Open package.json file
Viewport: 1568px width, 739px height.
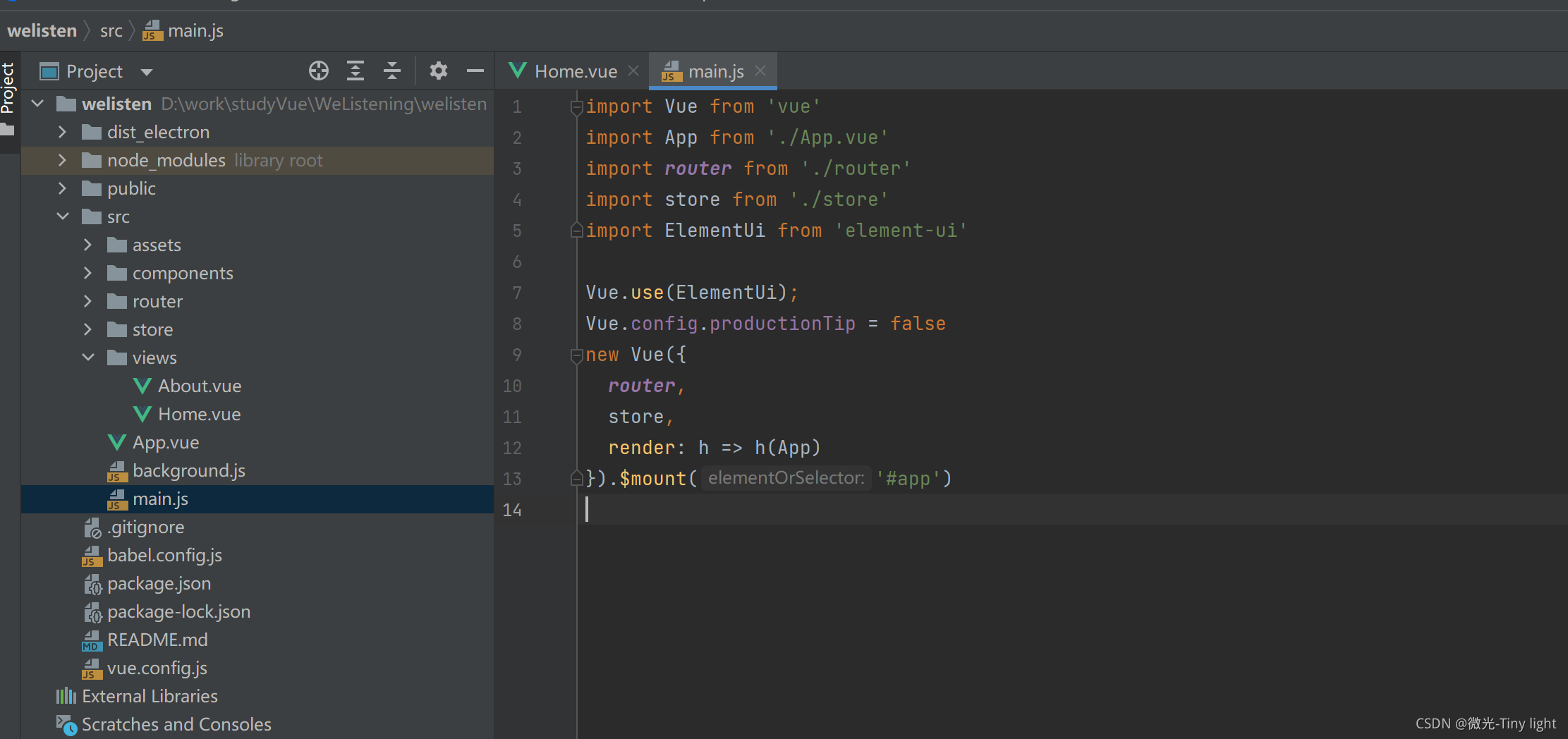(x=159, y=583)
